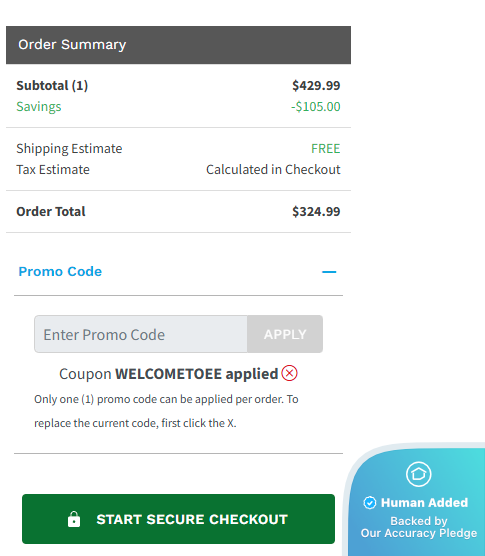
Task: Open the Human Added accuracy pledge badge
Action: point(417,500)
